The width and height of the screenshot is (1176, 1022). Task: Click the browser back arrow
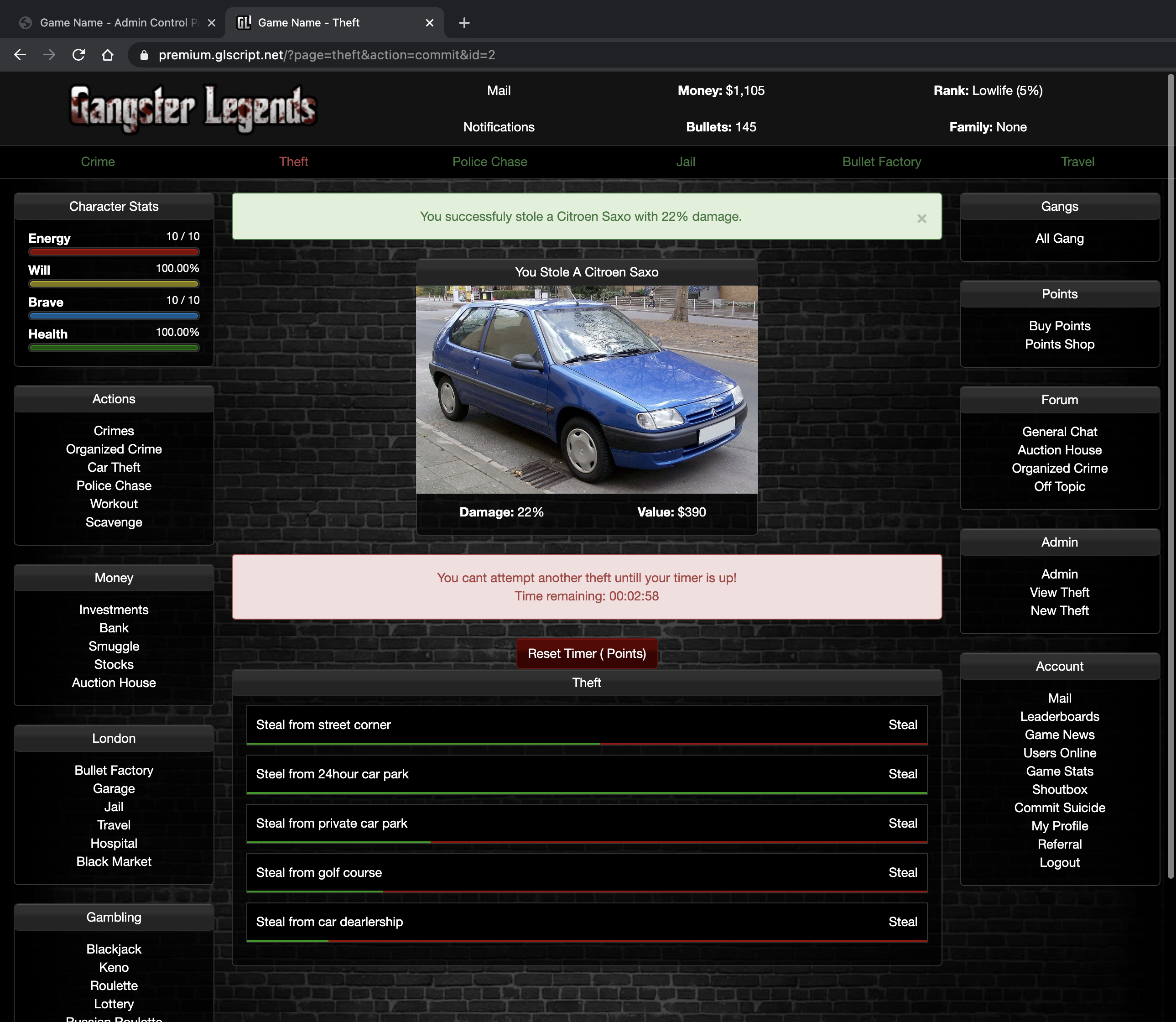(20, 55)
